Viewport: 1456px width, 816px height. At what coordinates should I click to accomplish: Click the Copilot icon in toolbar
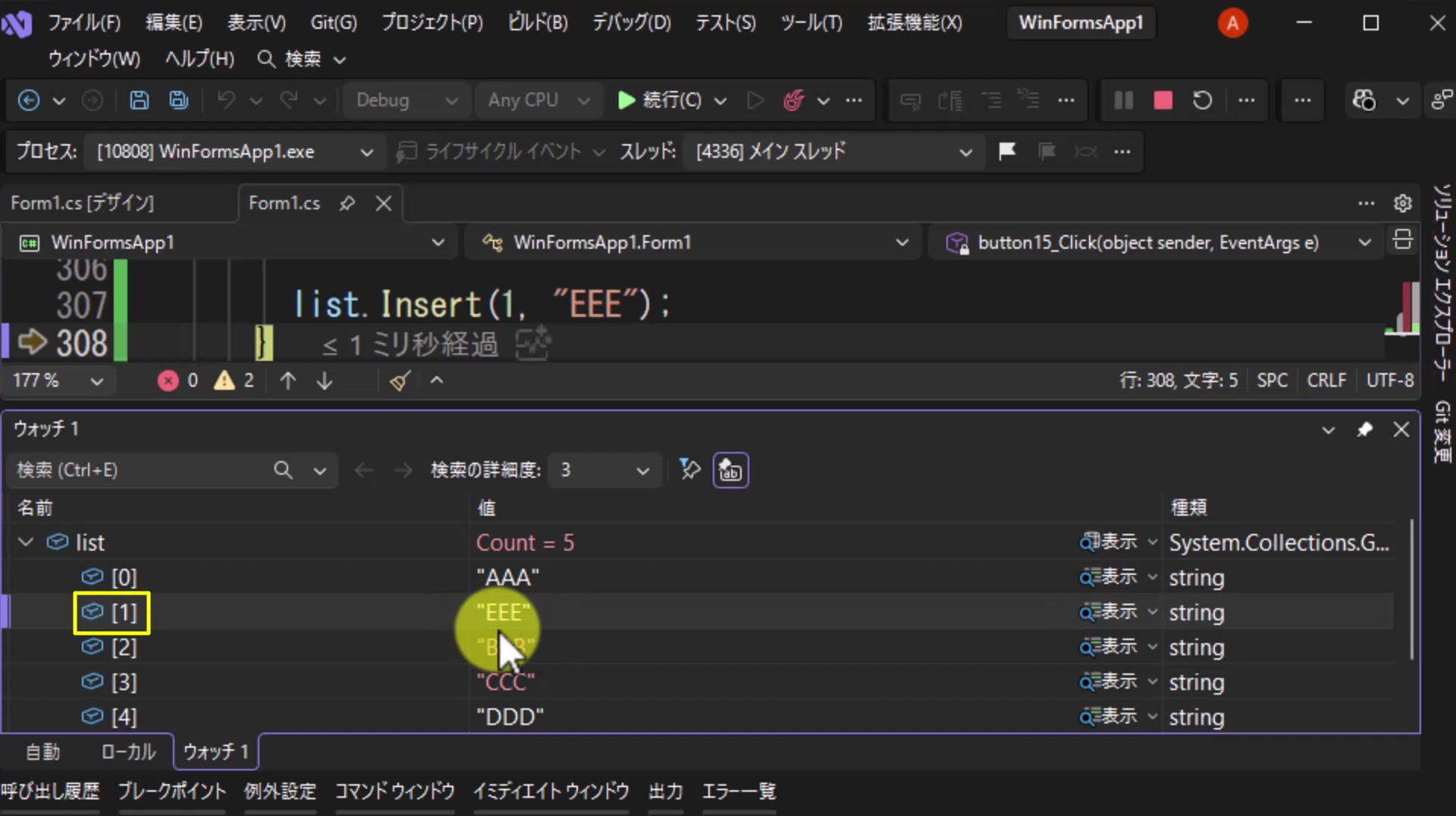click(x=1364, y=100)
